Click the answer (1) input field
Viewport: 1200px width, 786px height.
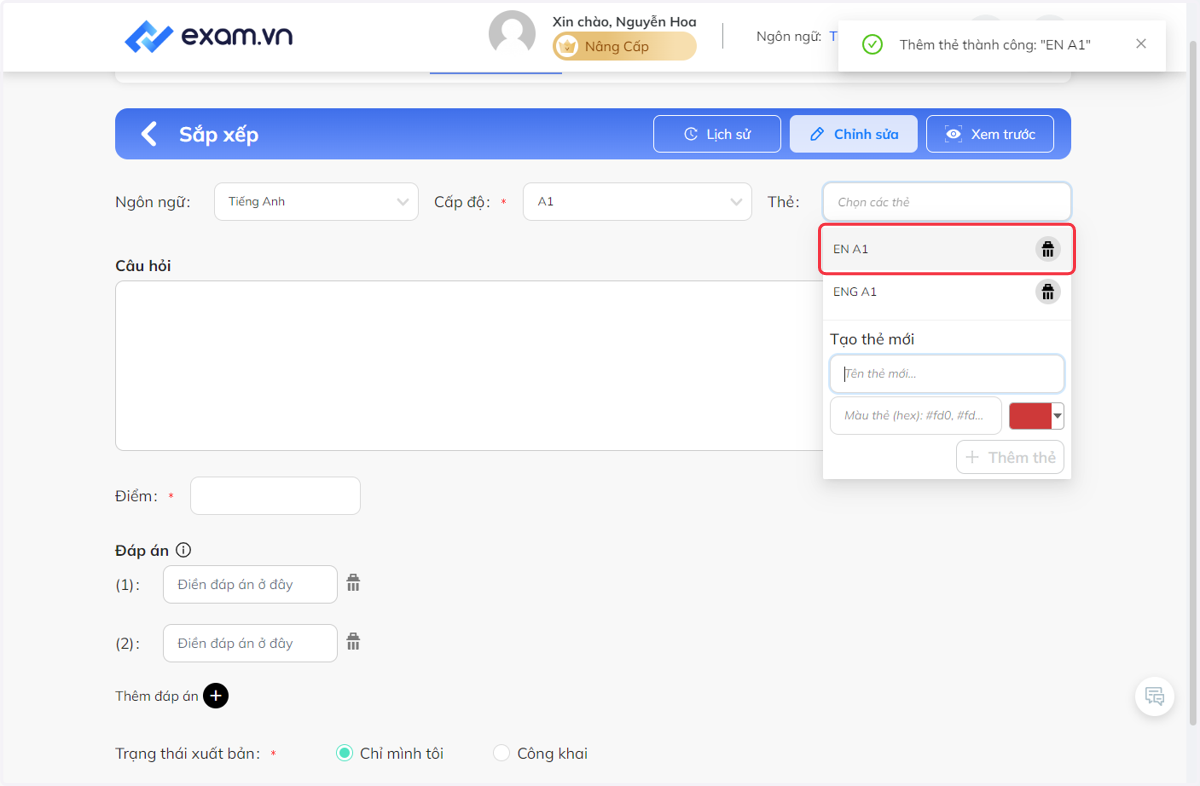click(250, 585)
